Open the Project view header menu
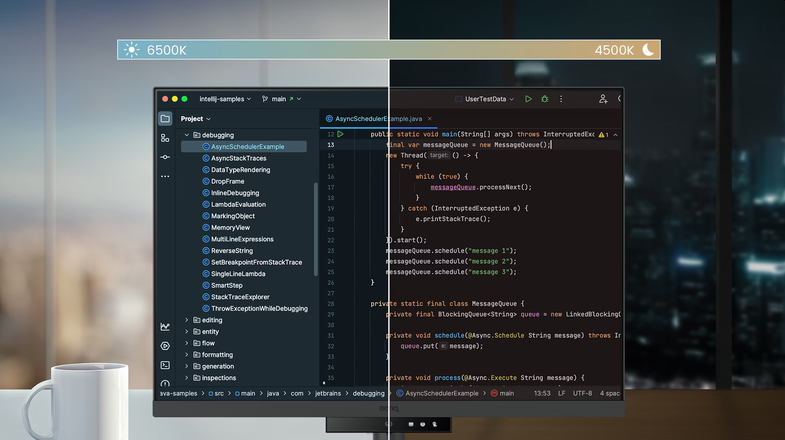Screen dimensions: 785x440 [x=196, y=119]
